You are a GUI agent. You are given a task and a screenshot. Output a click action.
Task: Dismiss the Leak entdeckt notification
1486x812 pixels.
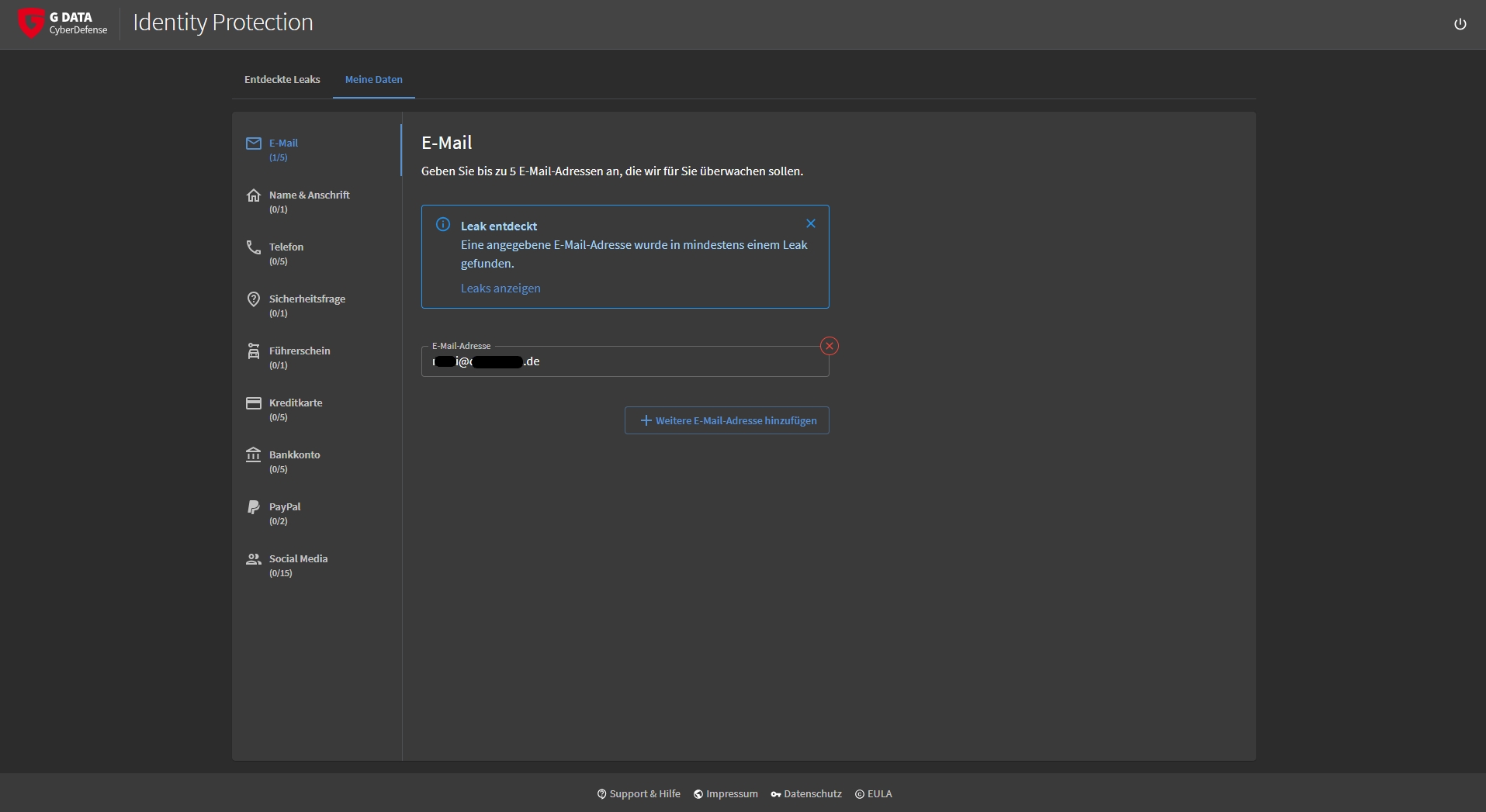click(811, 224)
